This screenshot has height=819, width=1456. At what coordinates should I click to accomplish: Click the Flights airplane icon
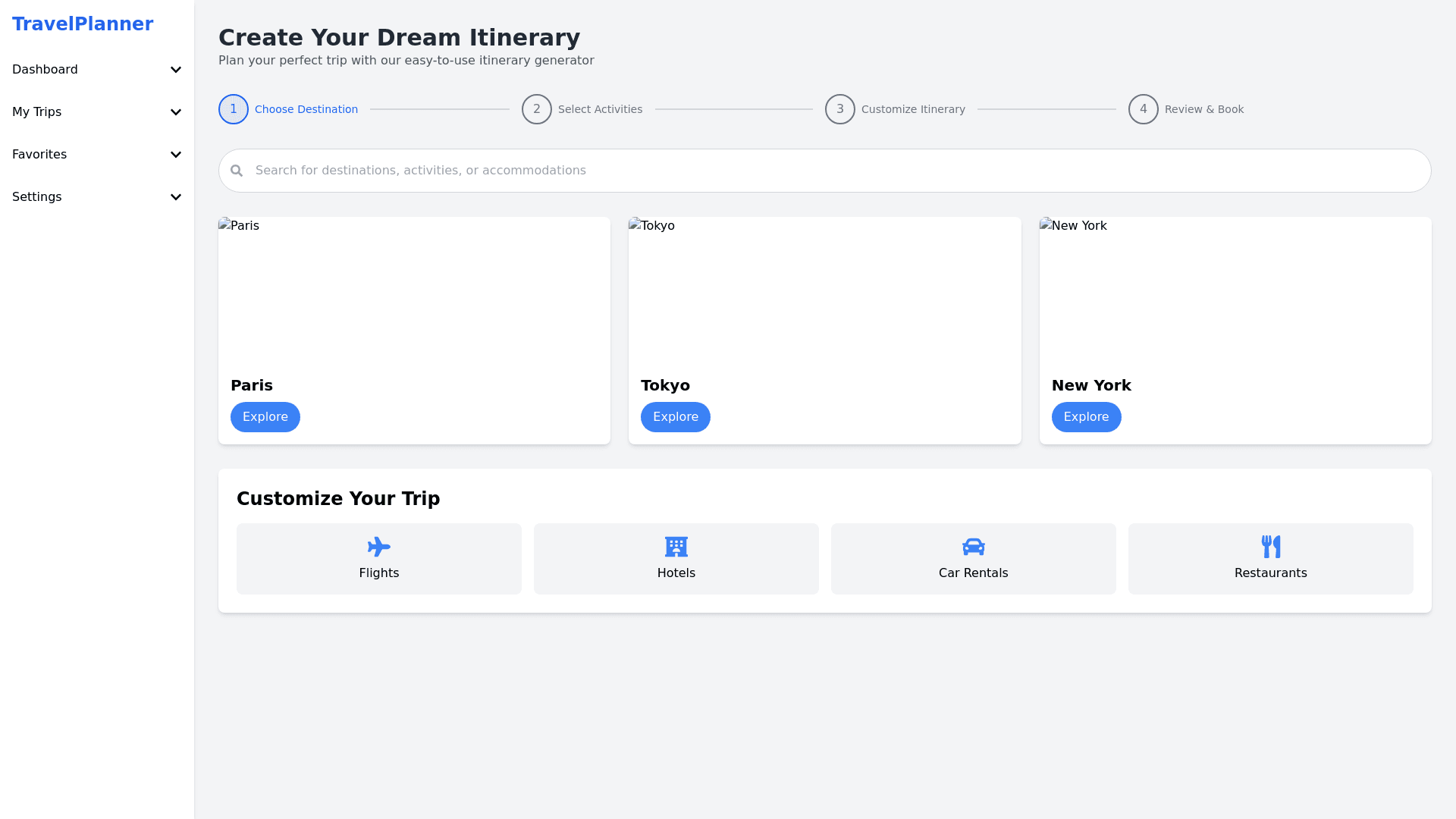[378, 547]
